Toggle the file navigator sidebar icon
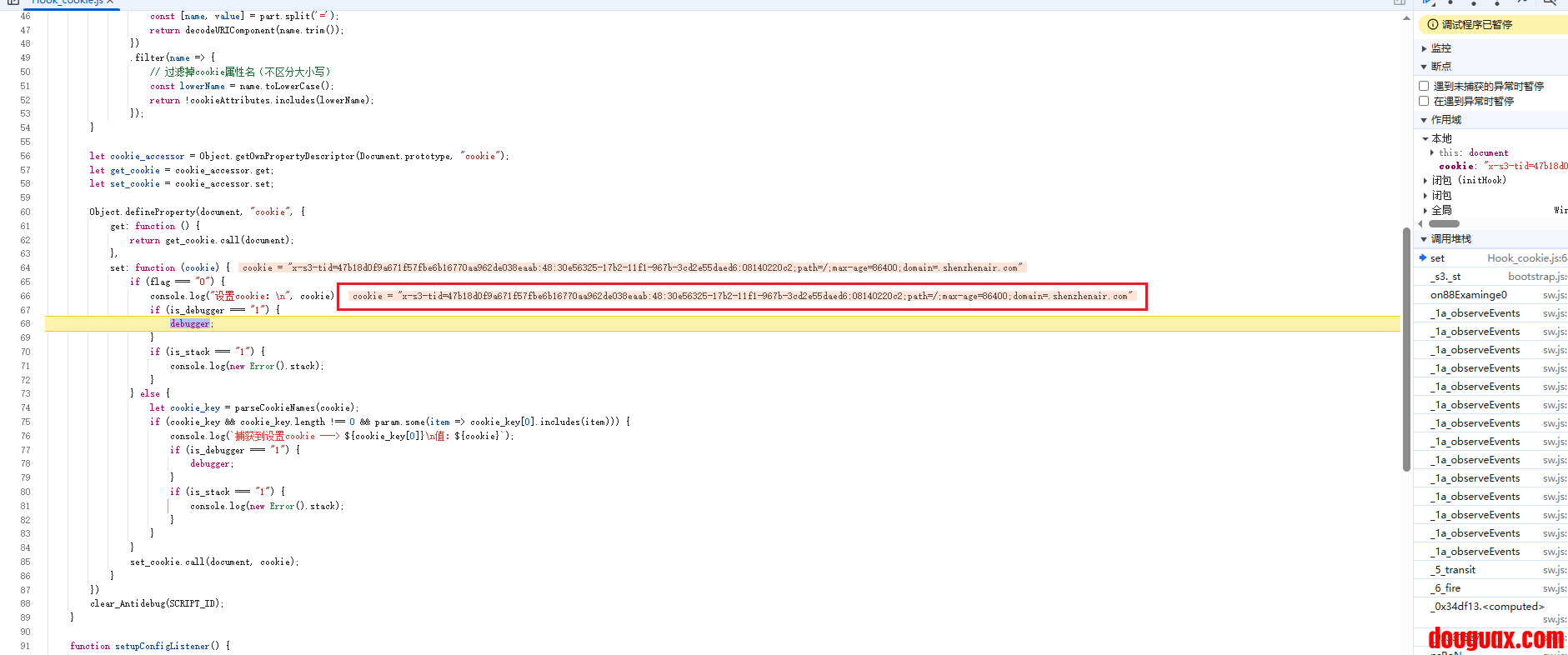1568x655 pixels. [13, 2]
